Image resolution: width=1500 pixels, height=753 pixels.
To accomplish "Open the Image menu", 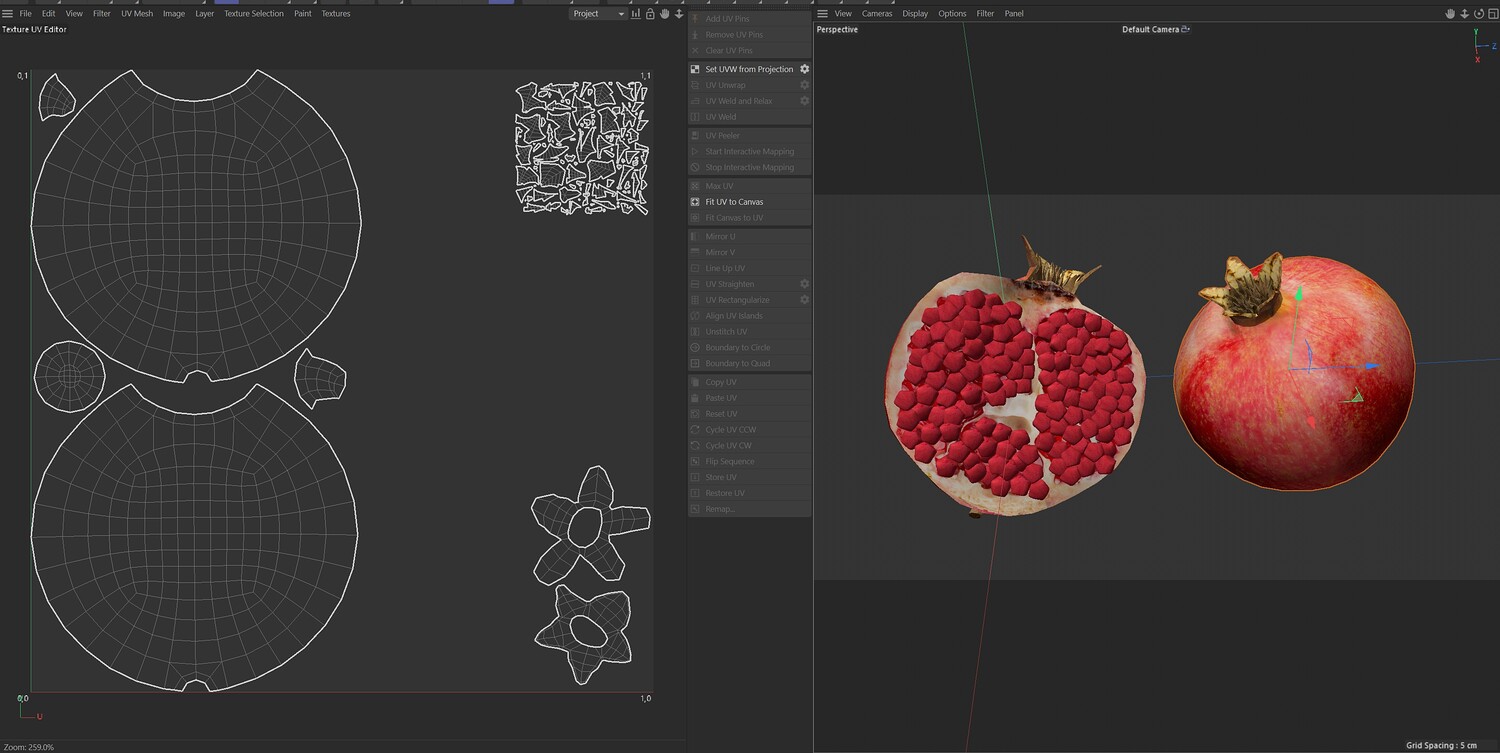I will [x=174, y=14].
